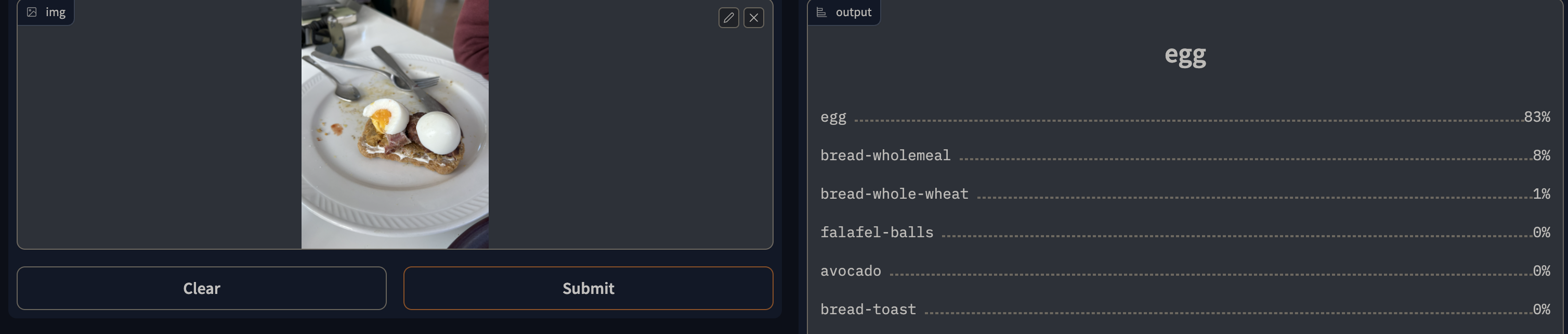
Task: Click the large egg prediction heading
Action: (x=1184, y=55)
